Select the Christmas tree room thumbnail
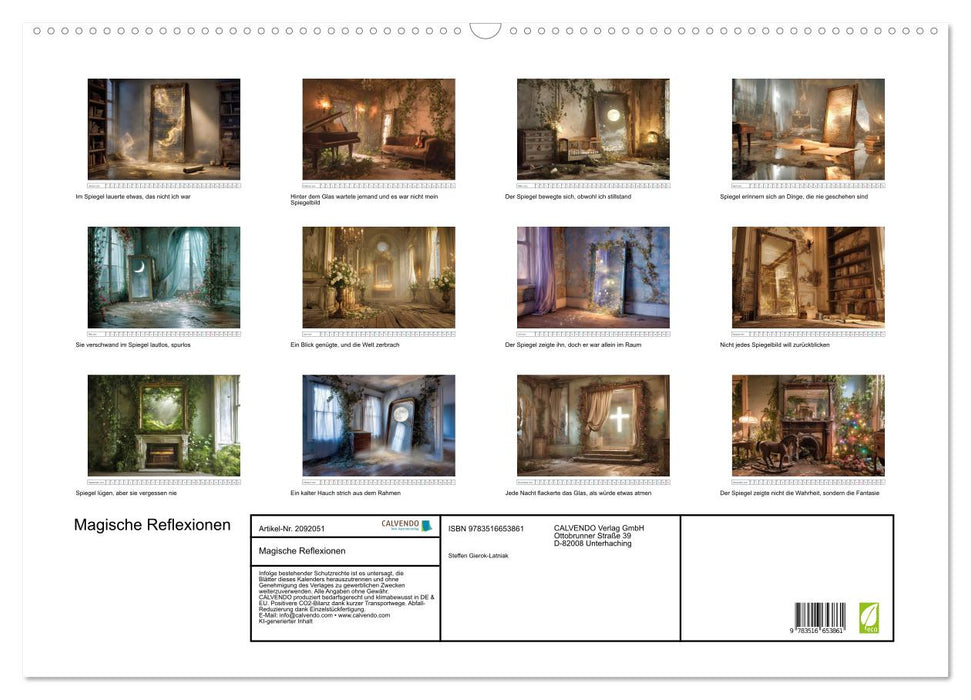This screenshot has width=971, height=700. 808,425
